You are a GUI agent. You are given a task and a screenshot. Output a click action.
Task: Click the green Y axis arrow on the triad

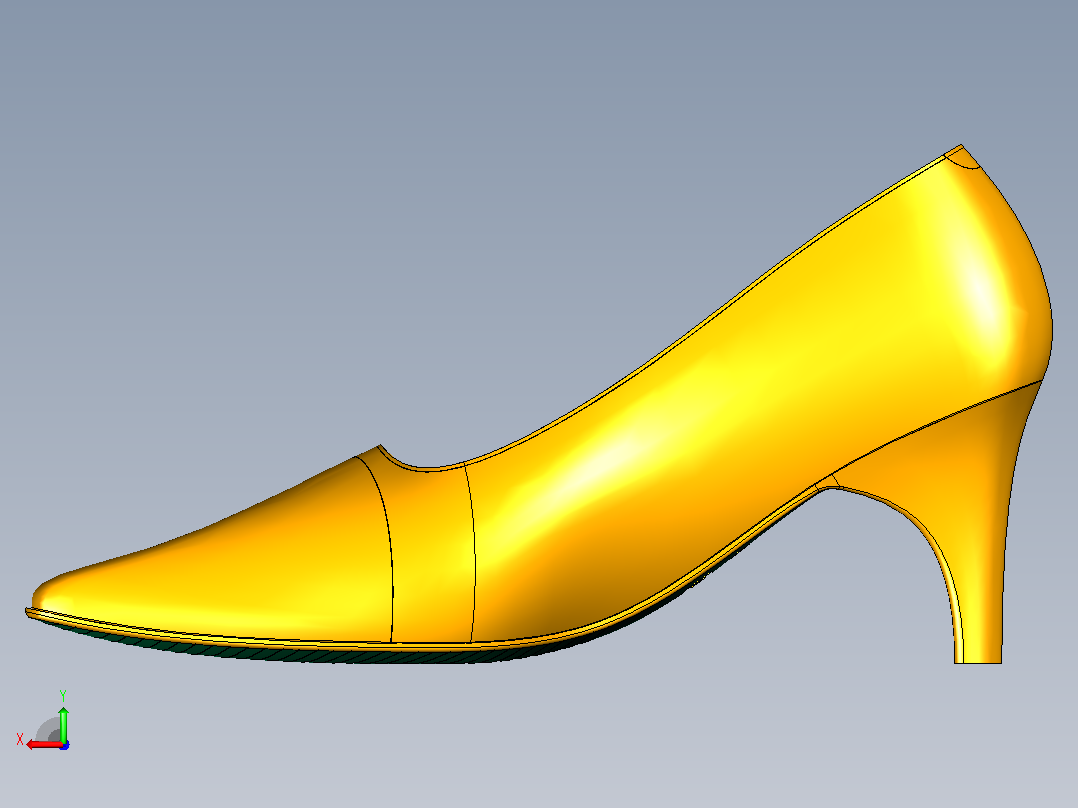tap(63, 723)
